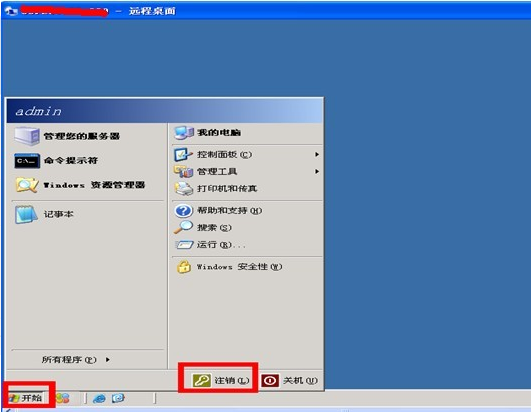
Task: Expand the 控制面板 submenu arrow
Action: tap(317, 154)
